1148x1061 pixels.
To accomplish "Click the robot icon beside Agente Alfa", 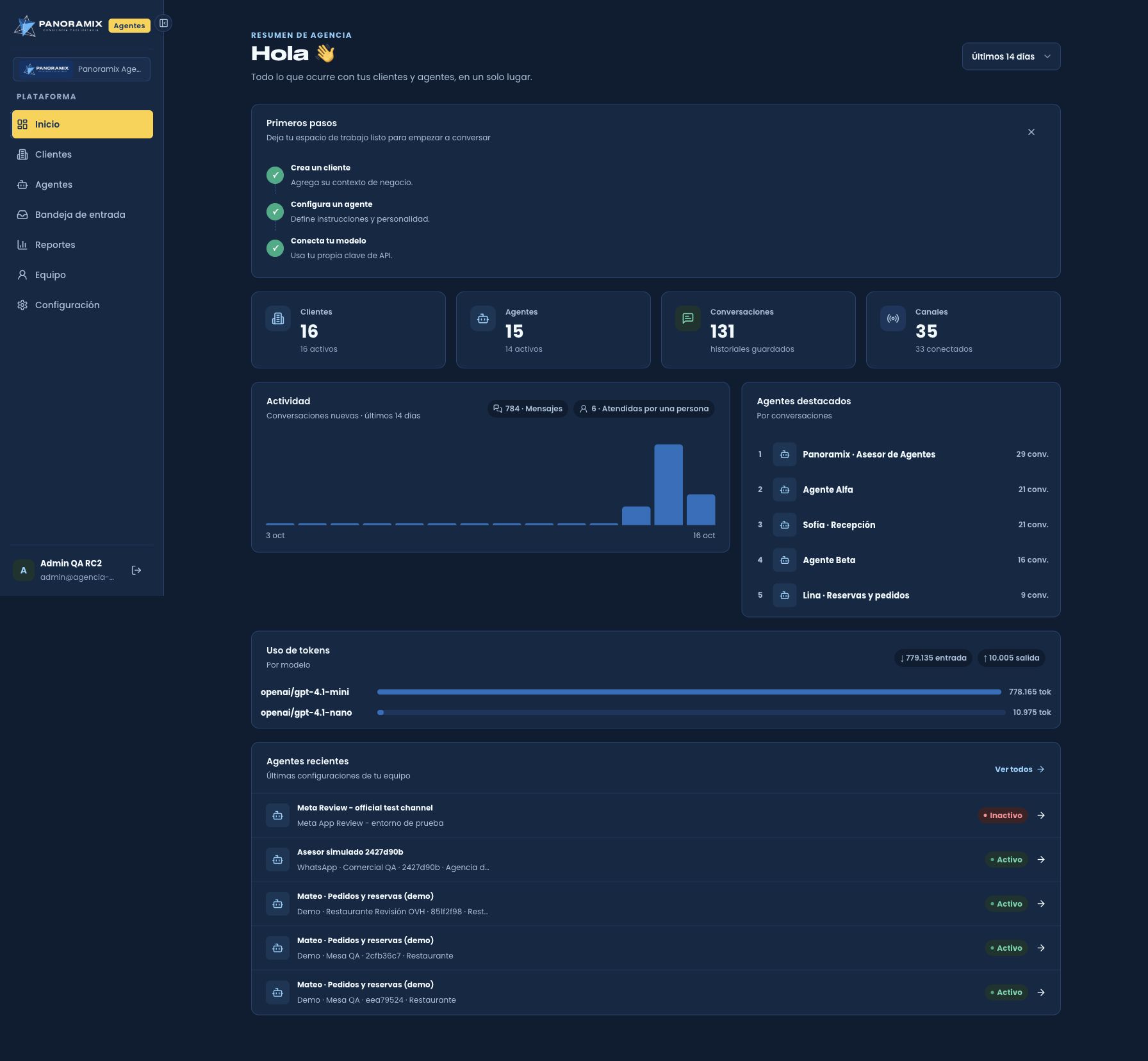I will click(x=785, y=489).
